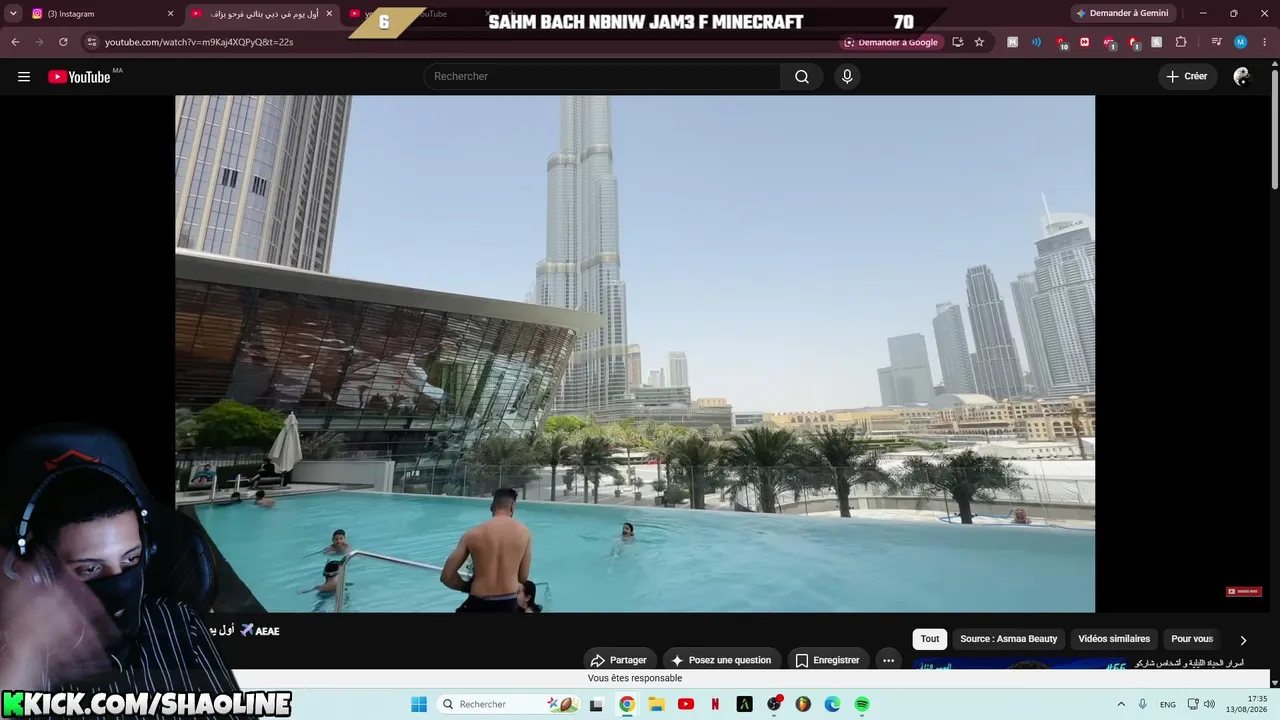Screen dimensions: 1280x720
Task: Click the install-app icon in address bar
Action: pyautogui.click(x=957, y=42)
